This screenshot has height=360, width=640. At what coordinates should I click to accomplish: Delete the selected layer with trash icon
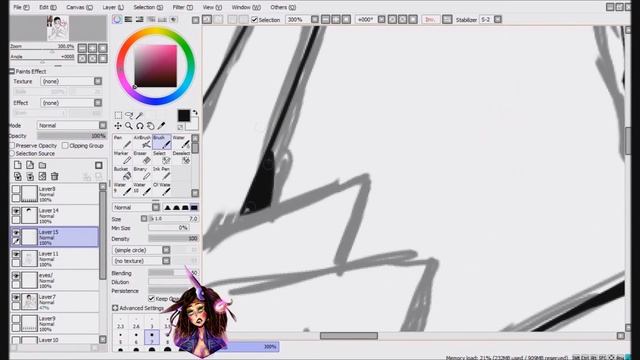pyautogui.click(x=55, y=176)
